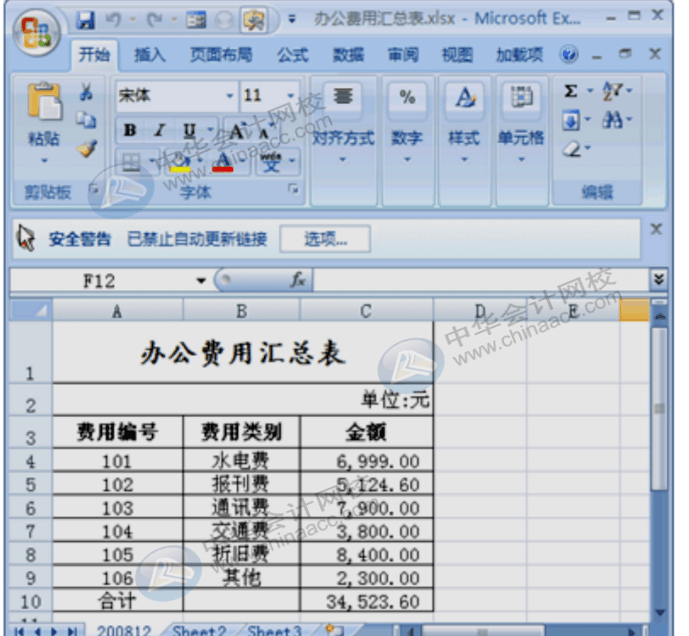The image size is (689, 636).
Task: Click the Paste clipboard icon
Action: point(44,102)
